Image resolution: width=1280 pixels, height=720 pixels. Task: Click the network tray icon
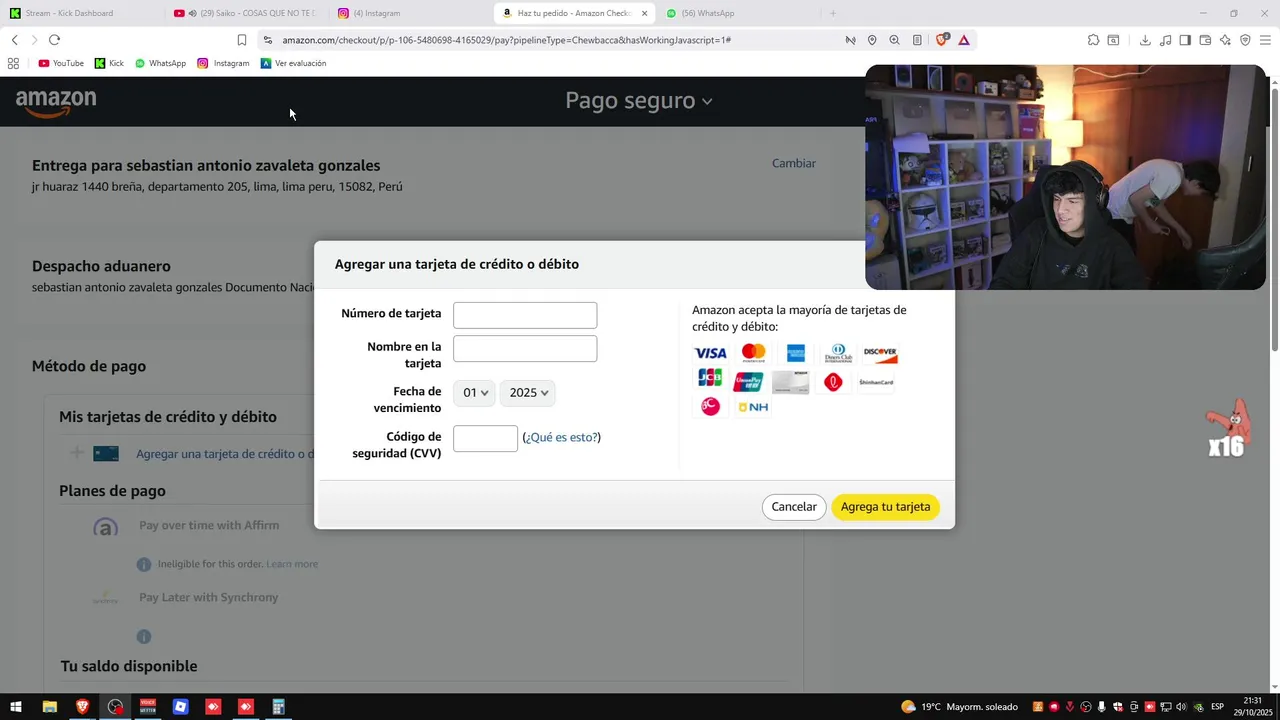click(x=1165, y=707)
